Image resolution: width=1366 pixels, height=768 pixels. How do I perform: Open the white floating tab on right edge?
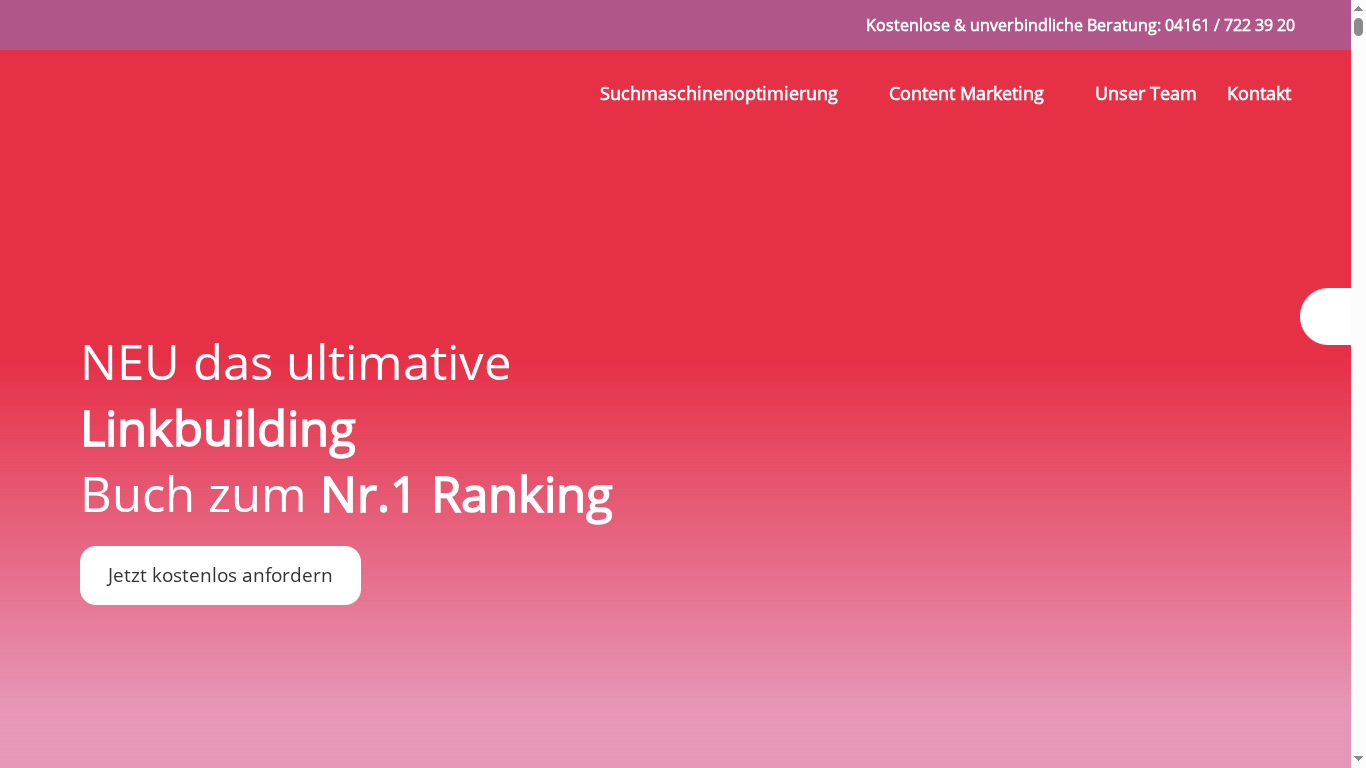tap(1326, 317)
